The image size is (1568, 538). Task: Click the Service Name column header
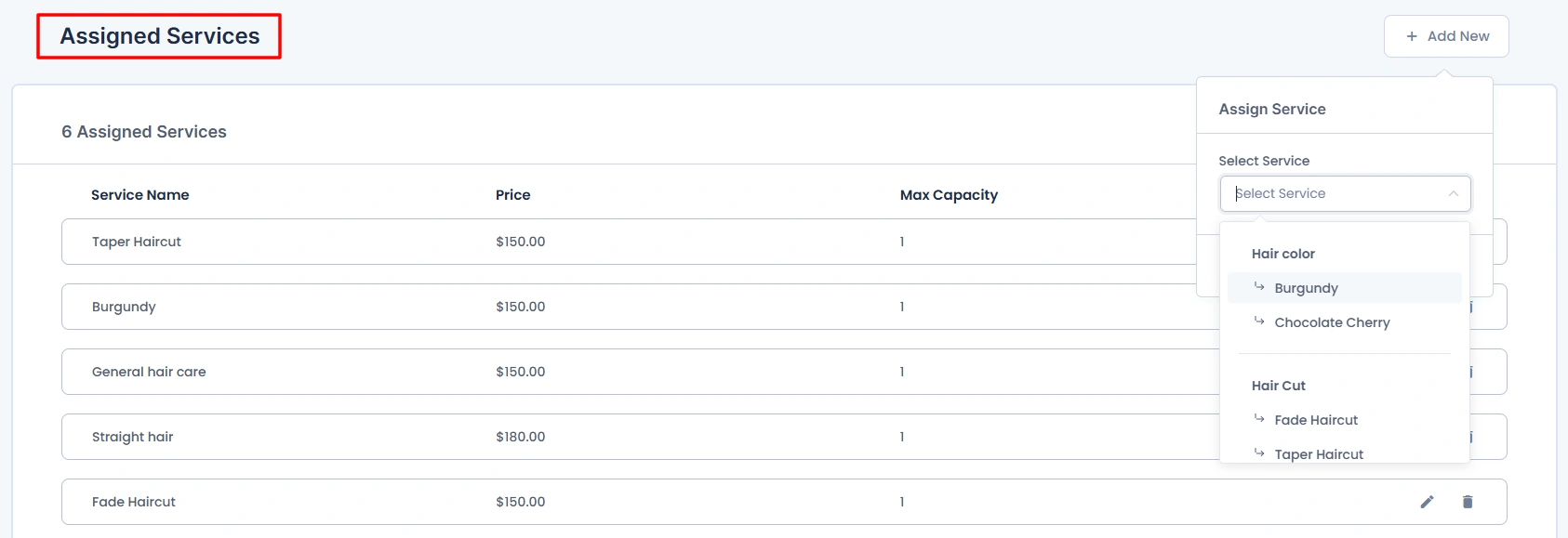coord(140,195)
